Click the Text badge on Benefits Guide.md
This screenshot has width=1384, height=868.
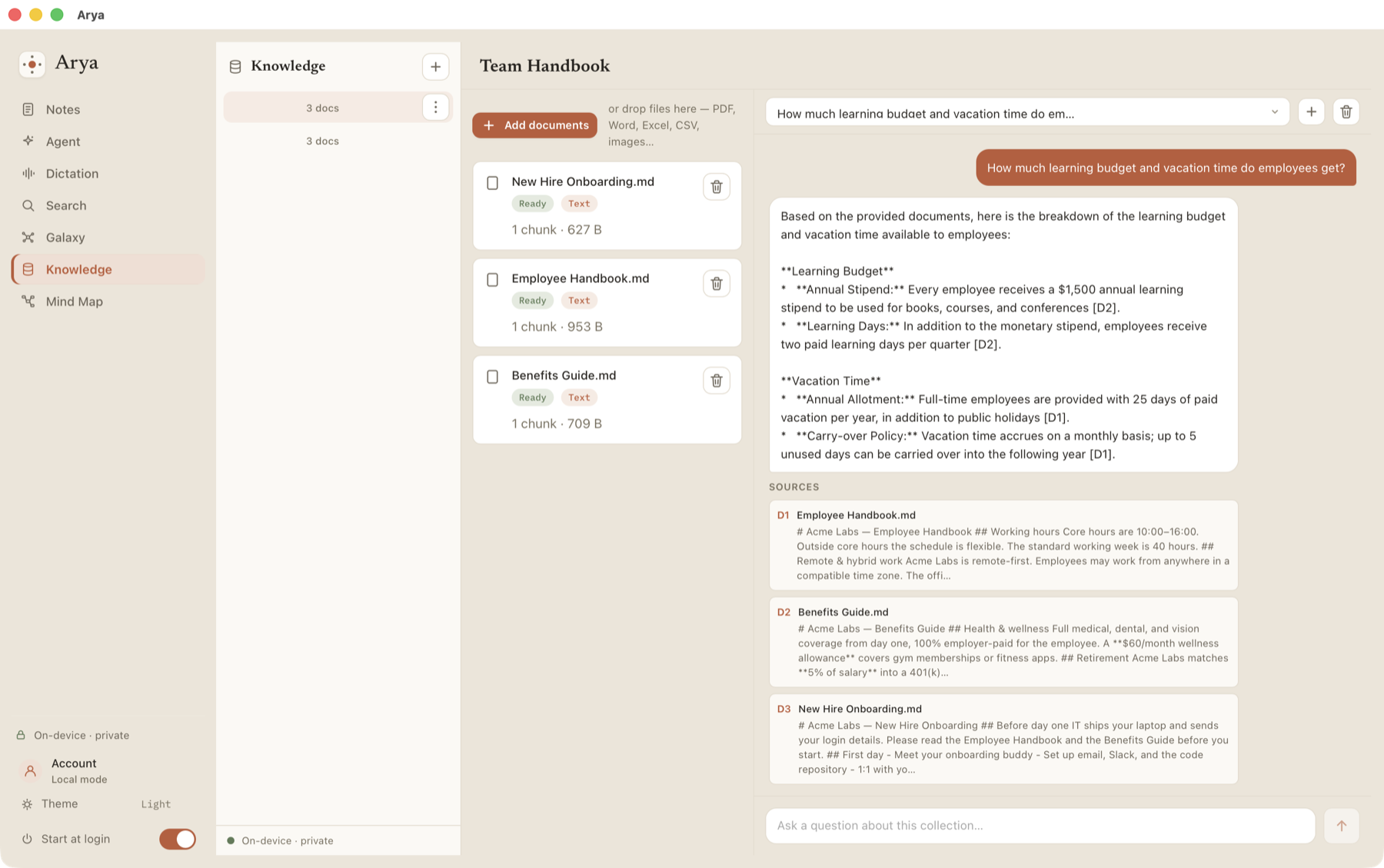(x=579, y=397)
